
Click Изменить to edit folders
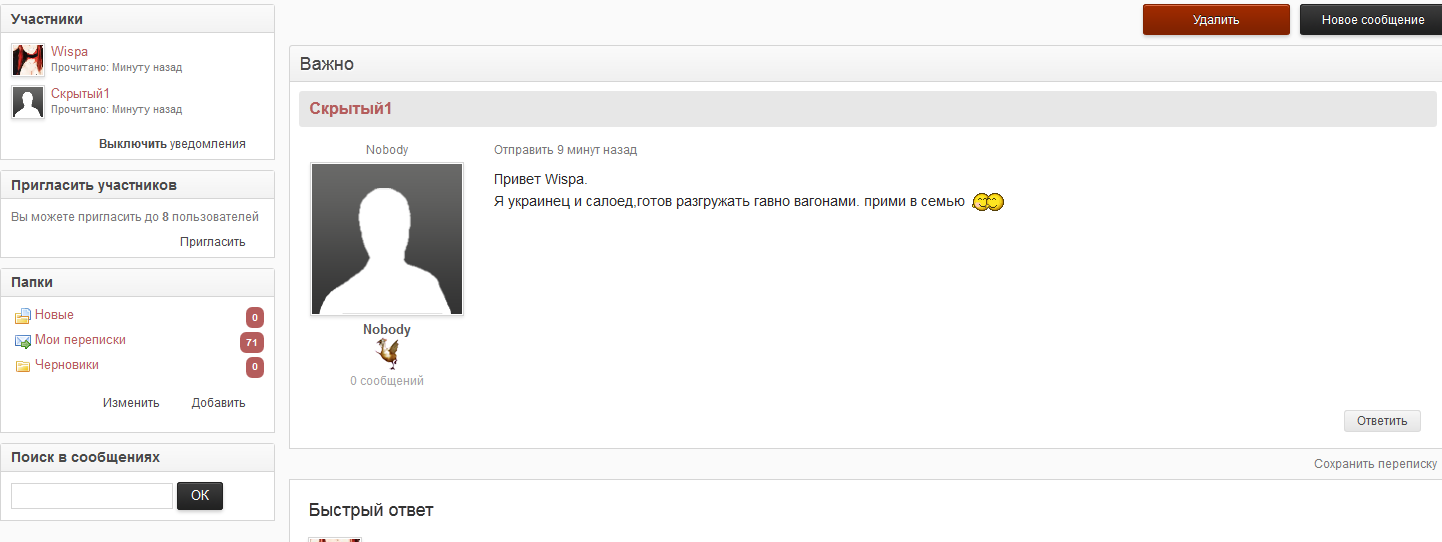pyautogui.click(x=131, y=403)
